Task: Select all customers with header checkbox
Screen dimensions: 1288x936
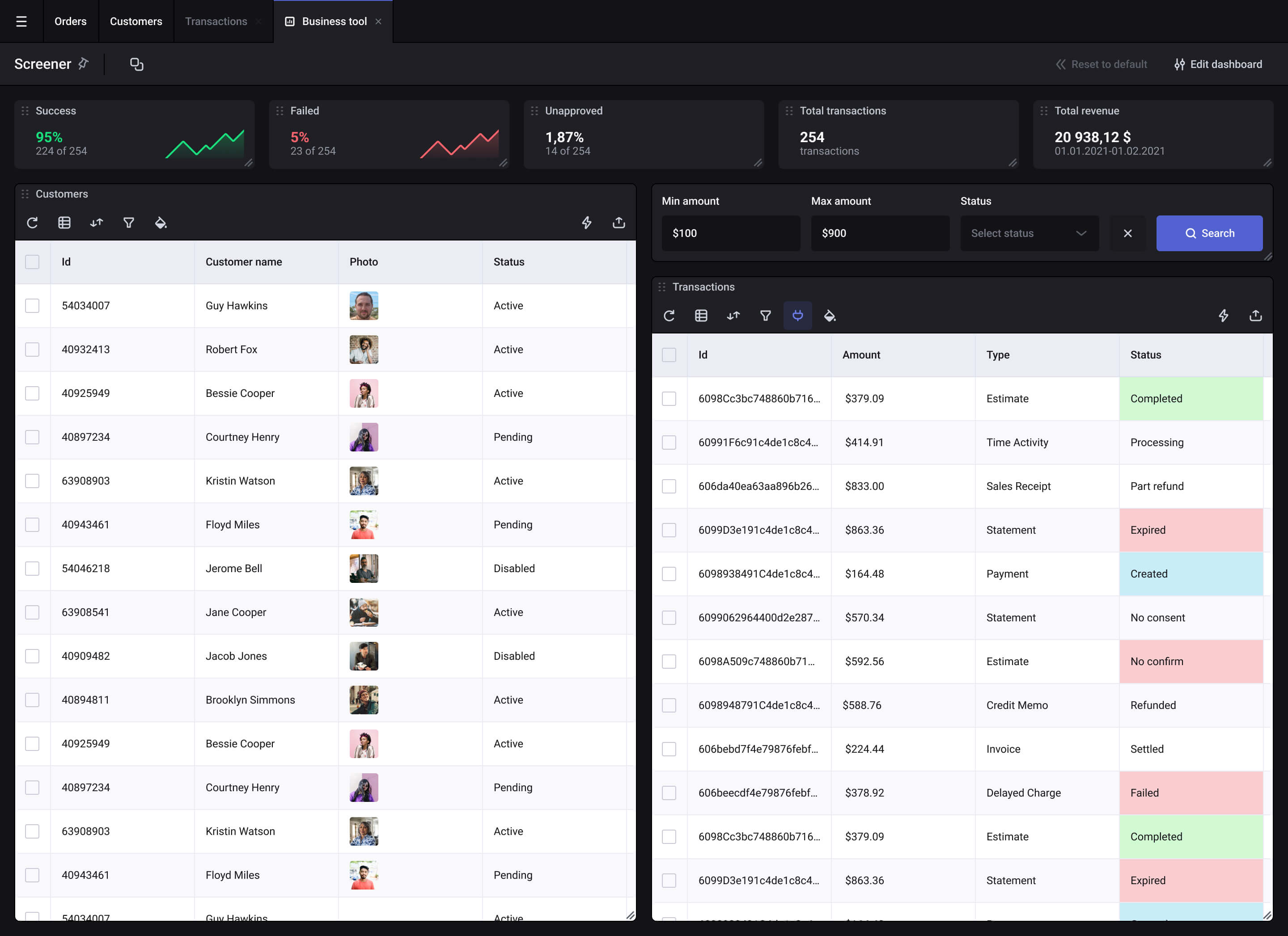Action: tap(32, 261)
